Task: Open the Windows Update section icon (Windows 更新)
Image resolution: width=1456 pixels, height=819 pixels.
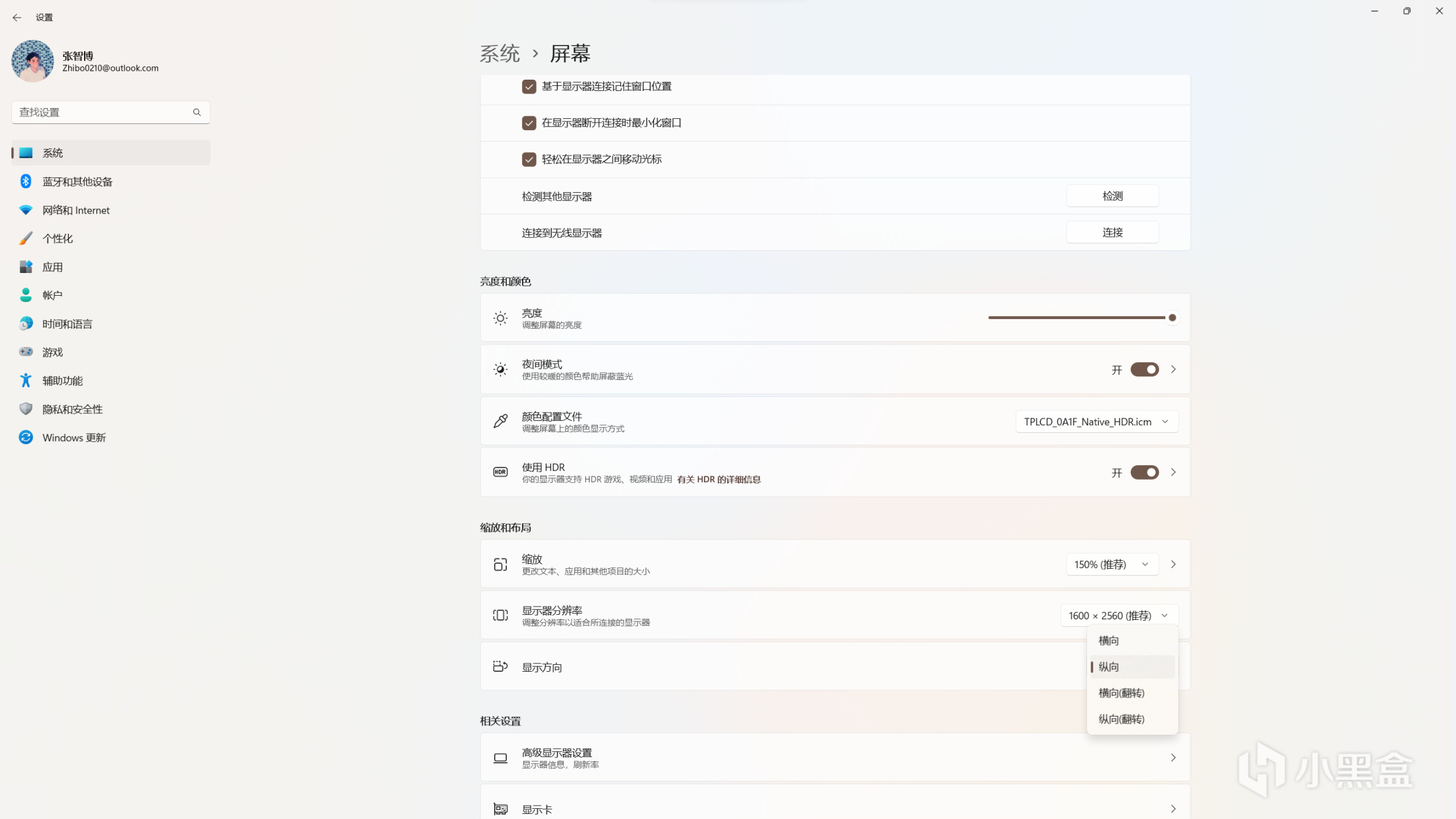Action: click(25, 437)
